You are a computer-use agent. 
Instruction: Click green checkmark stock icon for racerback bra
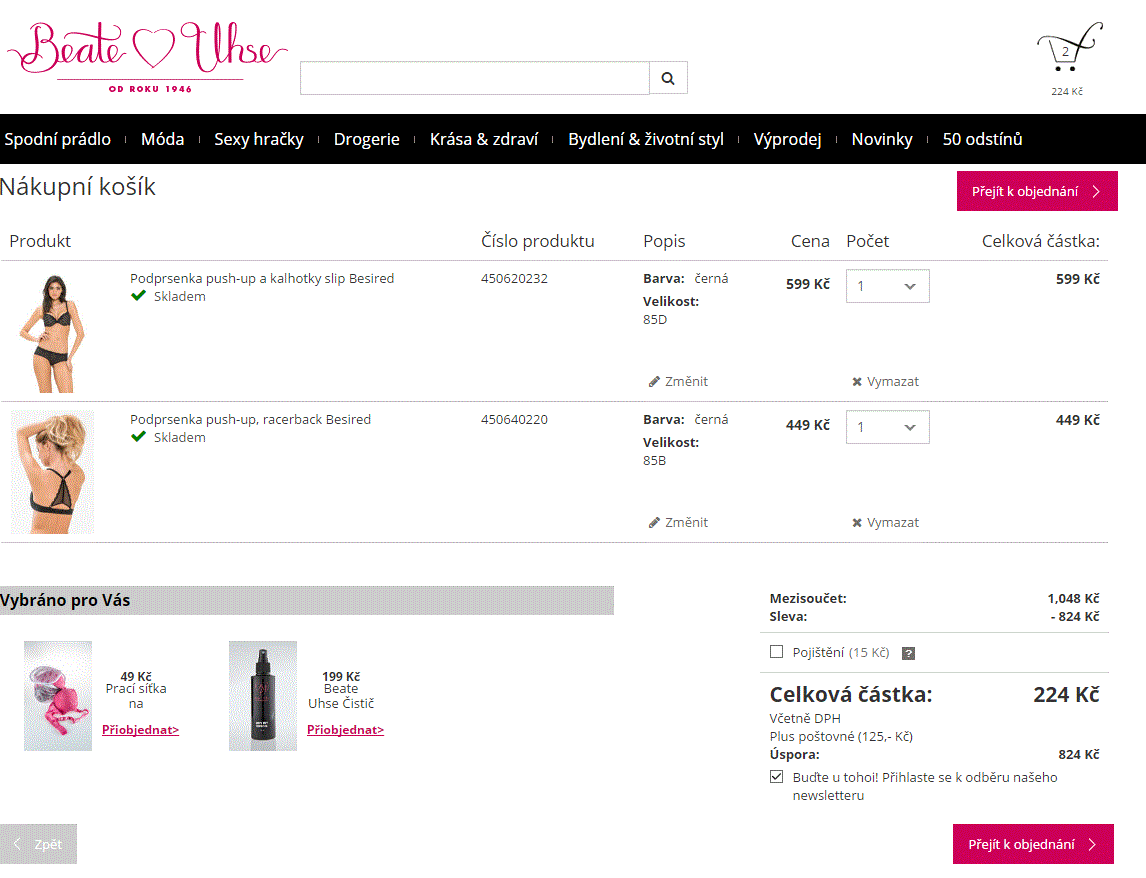pyautogui.click(x=138, y=437)
